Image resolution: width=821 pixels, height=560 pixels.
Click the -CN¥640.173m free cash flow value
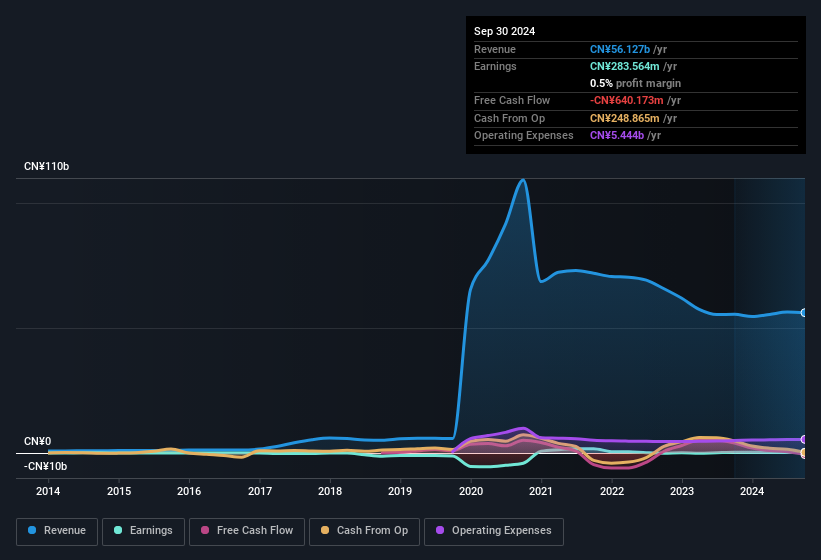(627, 100)
